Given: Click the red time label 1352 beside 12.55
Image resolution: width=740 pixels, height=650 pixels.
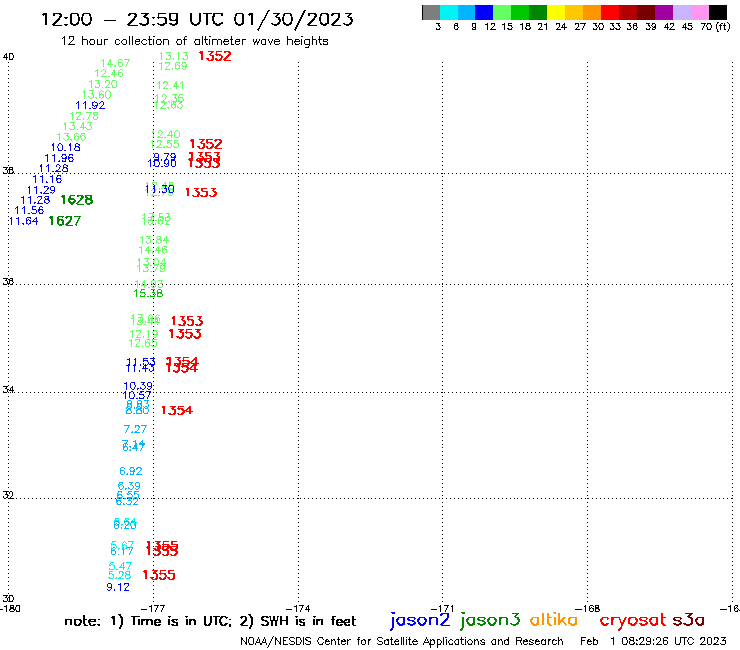Looking at the screenshot, I should pos(206,144).
